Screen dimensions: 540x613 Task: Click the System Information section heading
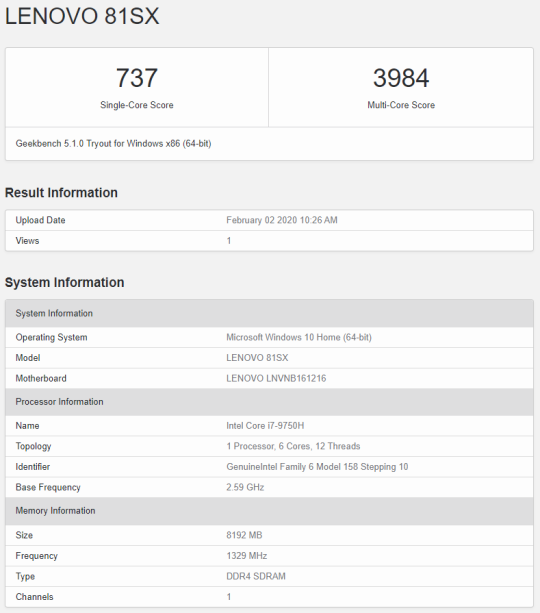click(65, 282)
